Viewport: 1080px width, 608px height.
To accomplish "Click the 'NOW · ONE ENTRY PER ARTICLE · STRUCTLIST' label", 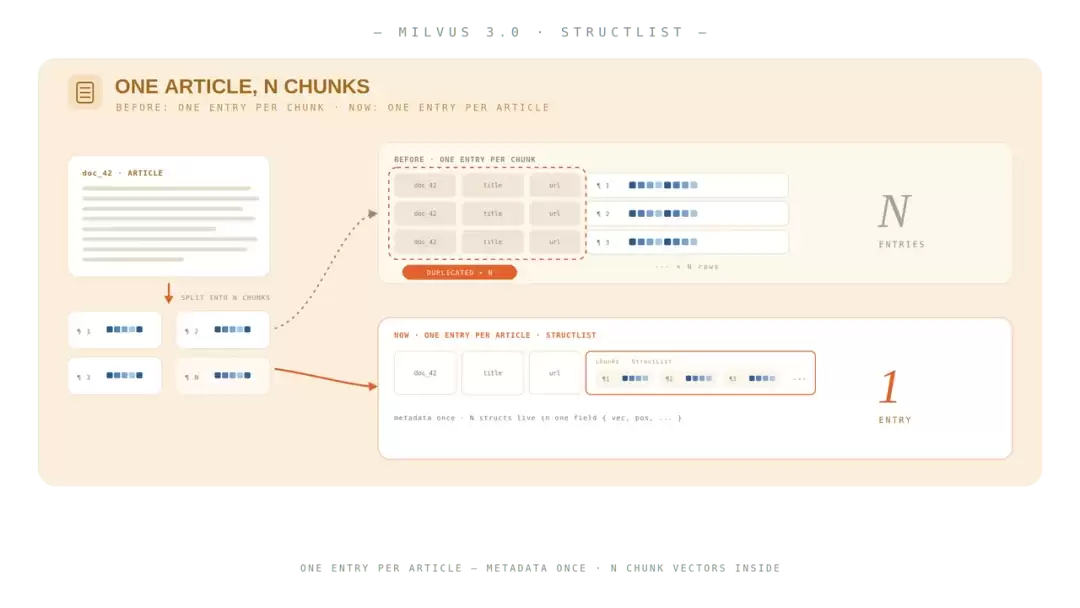I will pyautogui.click(x=495, y=335).
